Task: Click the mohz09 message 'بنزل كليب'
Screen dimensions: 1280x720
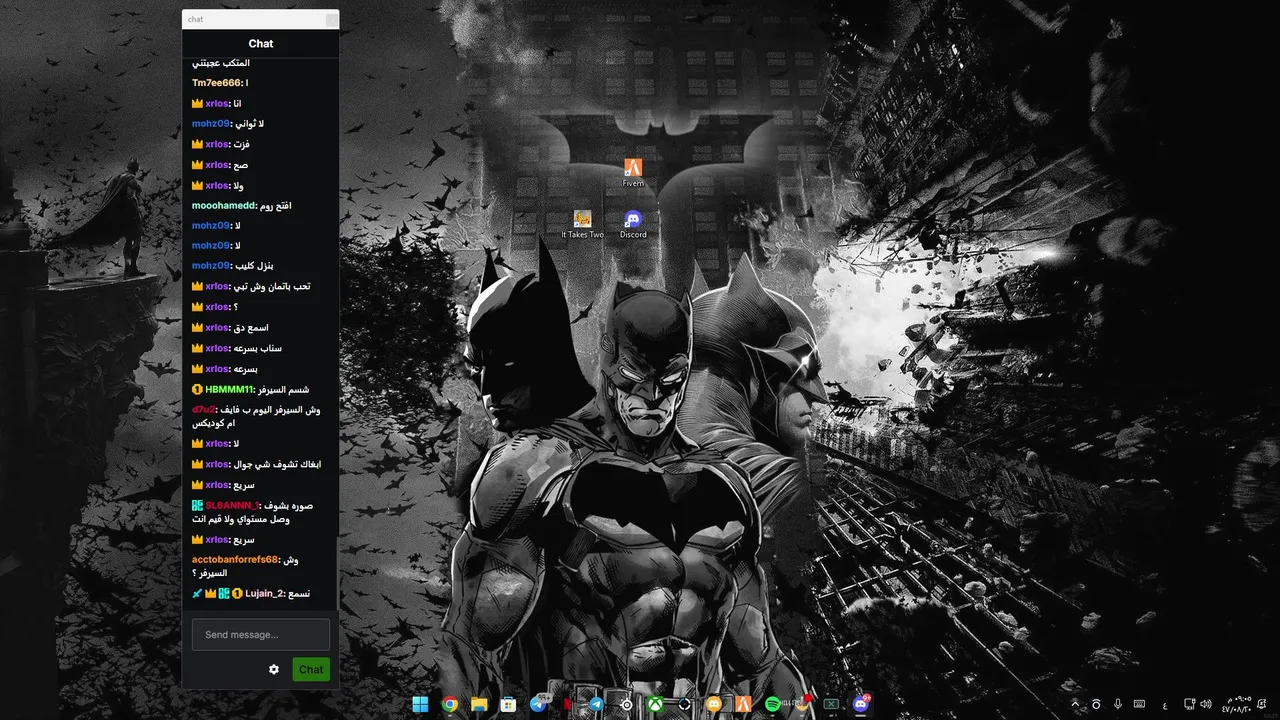Action: 254,266
